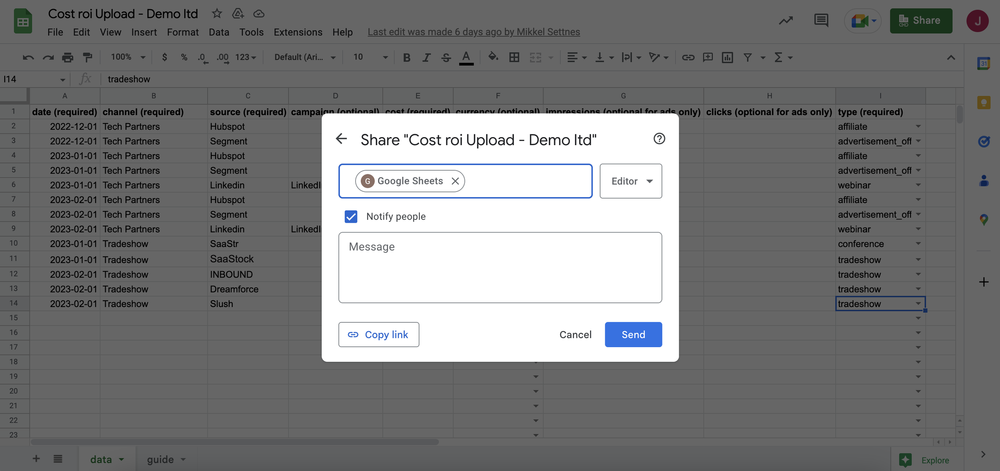Screen dimensions: 1000x471
Task: Undo the last action
Action: pos(28,57)
